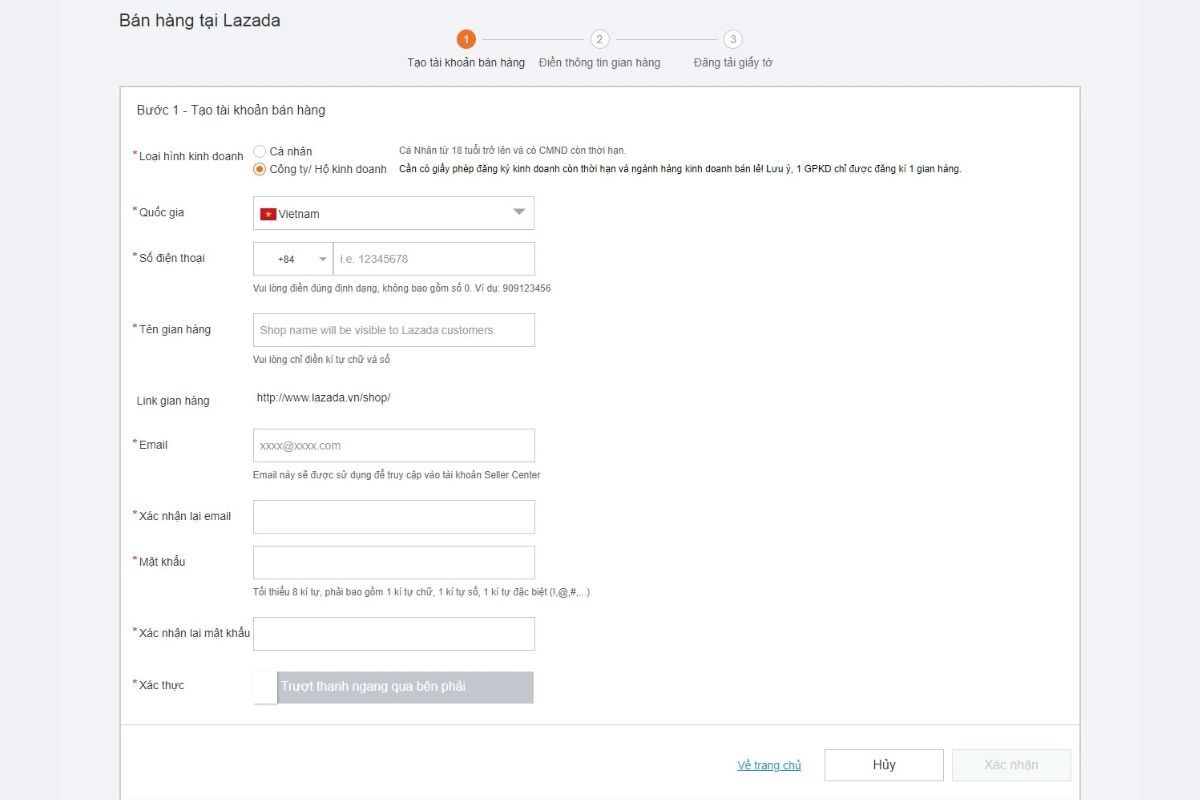Screen dimensions: 1200x800
Task: Click the Xác nhận lại email field
Action: (x=394, y=517)
